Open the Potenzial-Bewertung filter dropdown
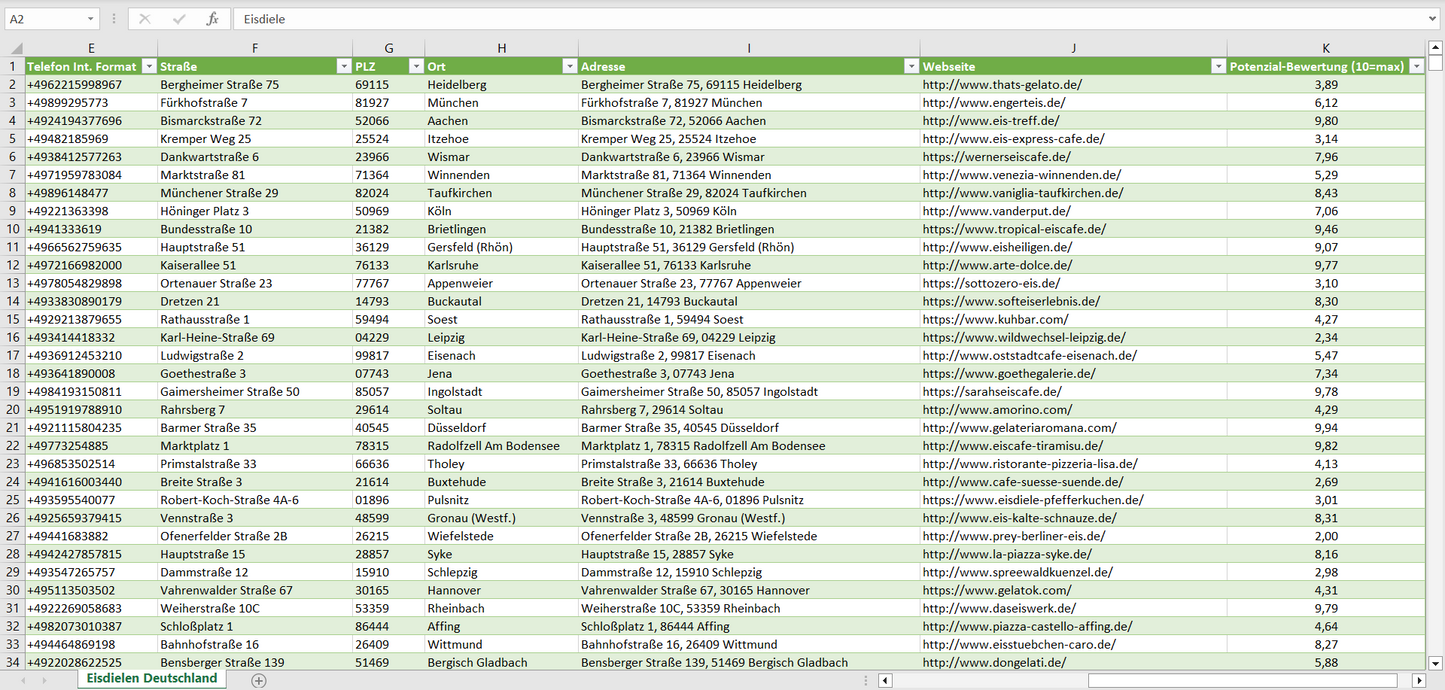1445x690 pixels. point(1416,66)
